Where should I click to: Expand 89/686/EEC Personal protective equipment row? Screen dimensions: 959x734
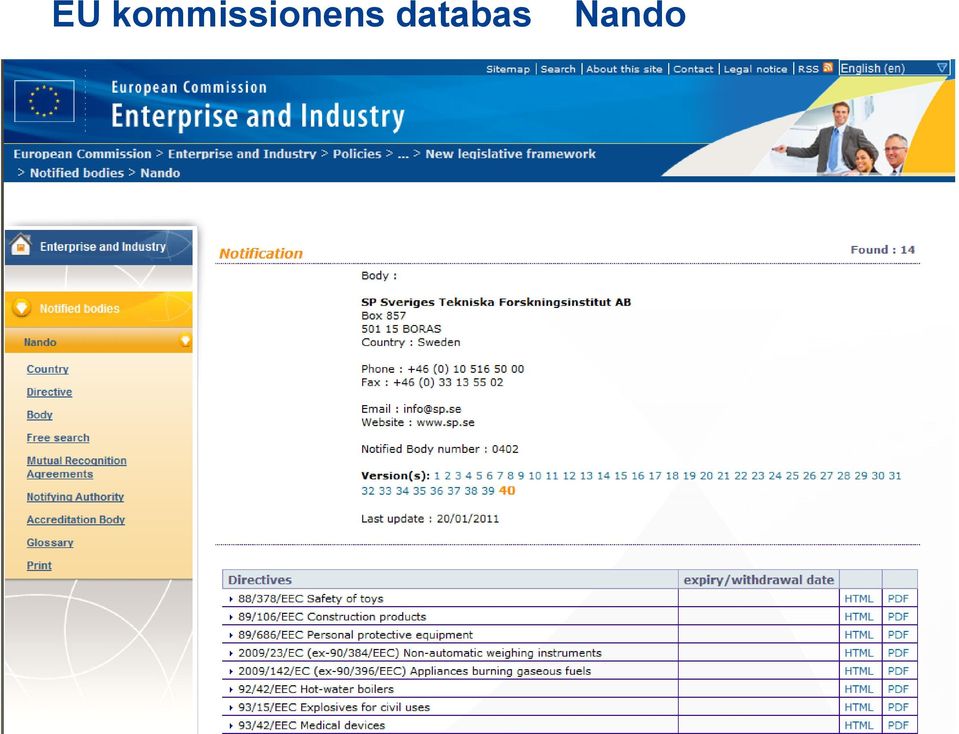(x=231, y=635)
